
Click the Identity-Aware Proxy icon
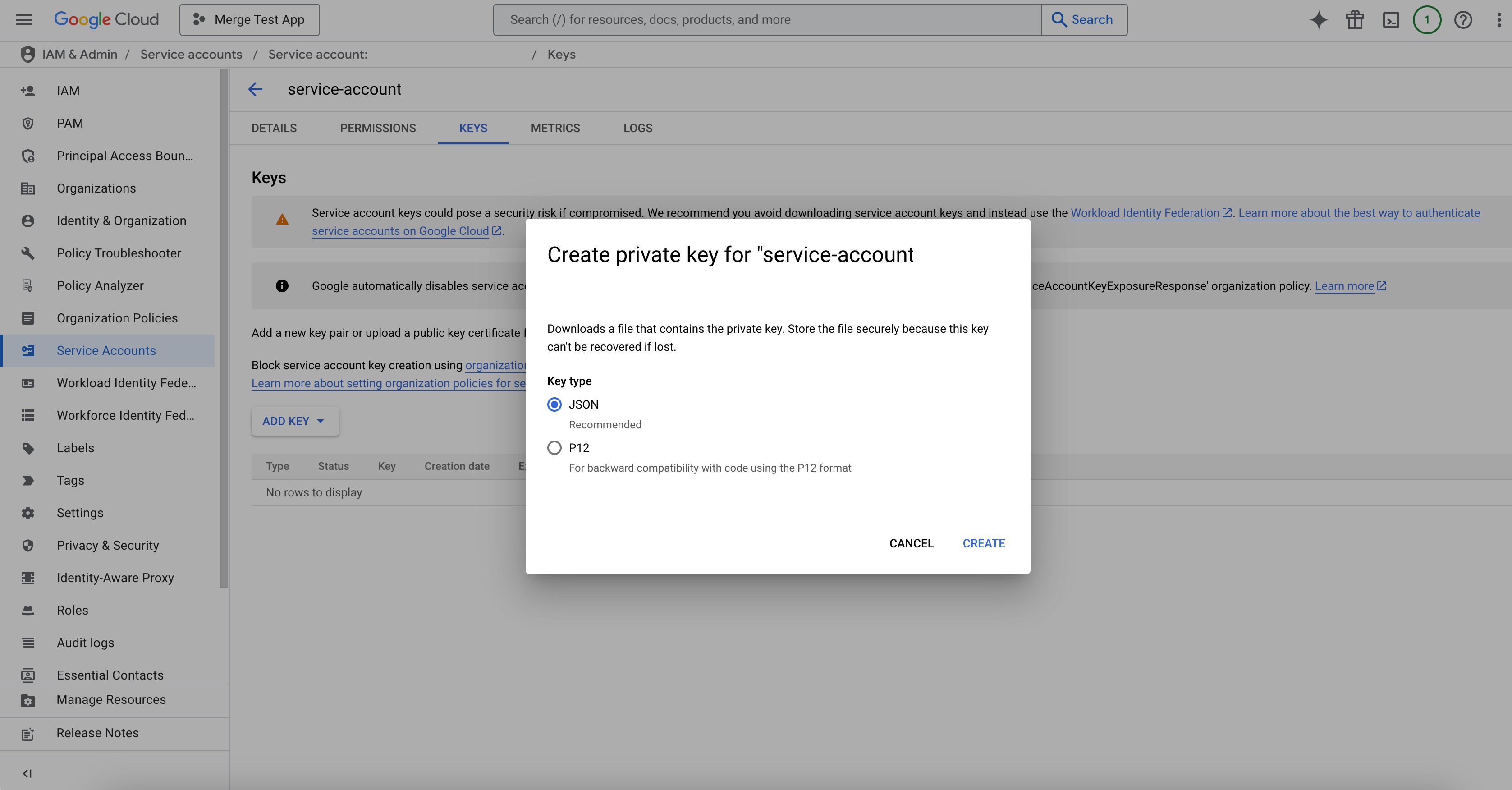(x=27, y=578)
